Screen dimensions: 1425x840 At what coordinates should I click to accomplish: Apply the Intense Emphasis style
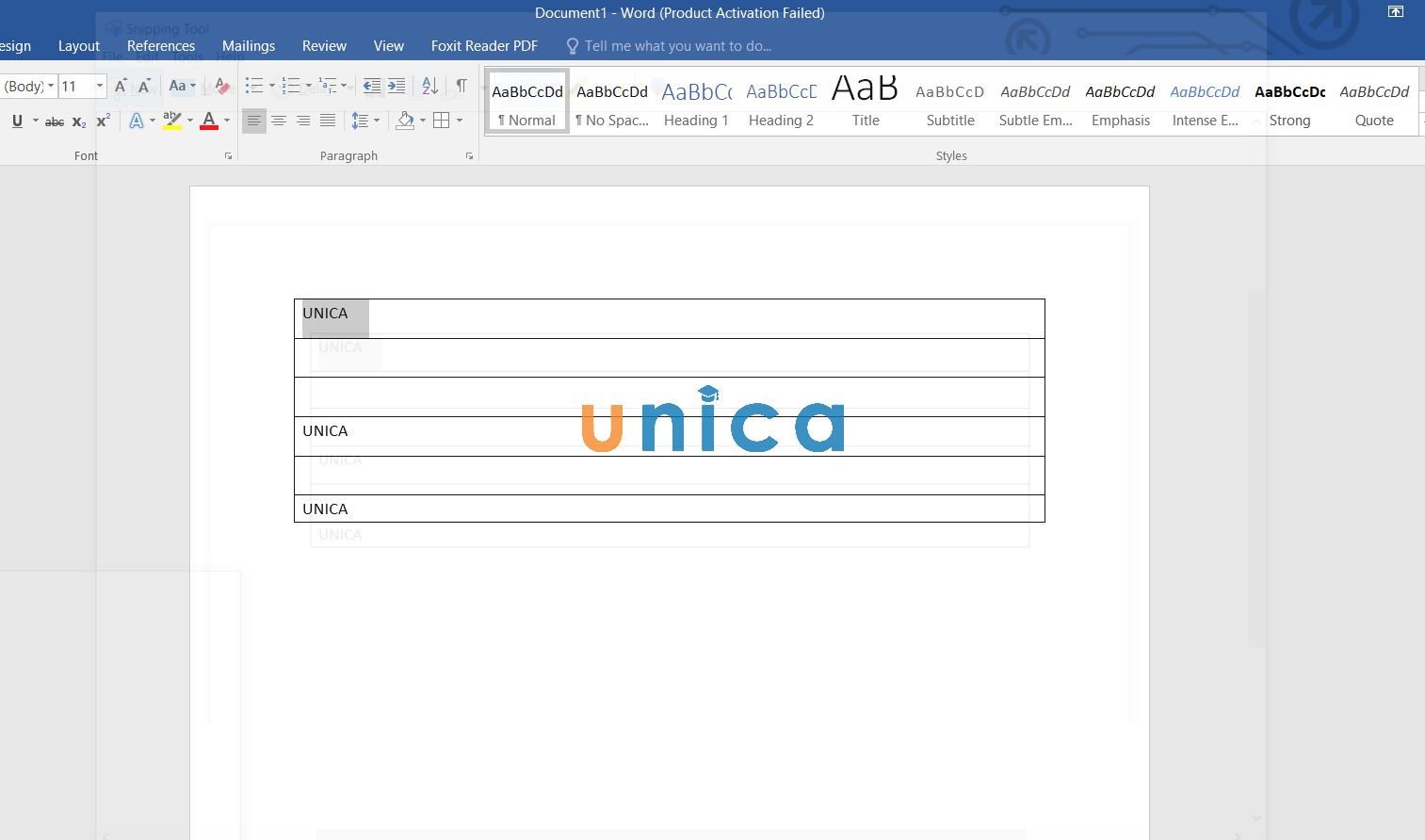pos(1206,102)
